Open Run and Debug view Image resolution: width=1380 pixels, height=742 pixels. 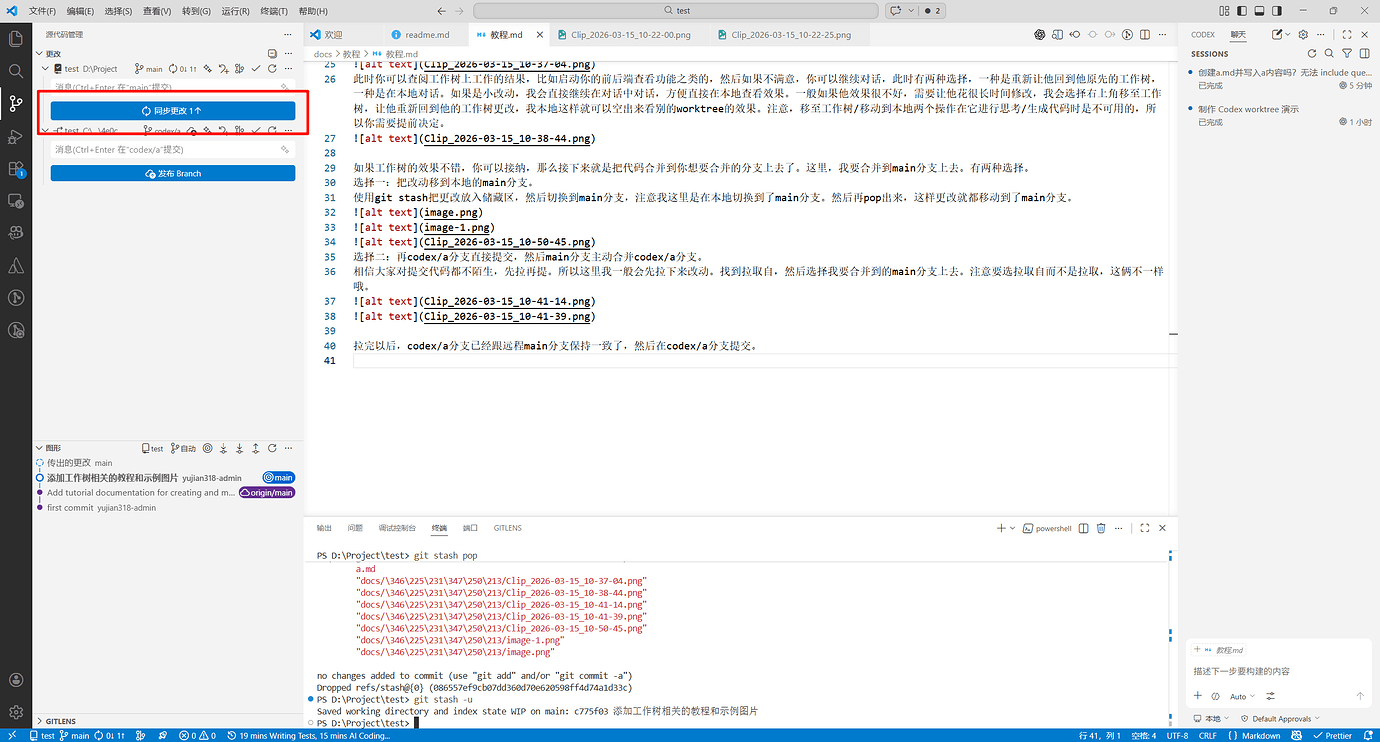15,136
